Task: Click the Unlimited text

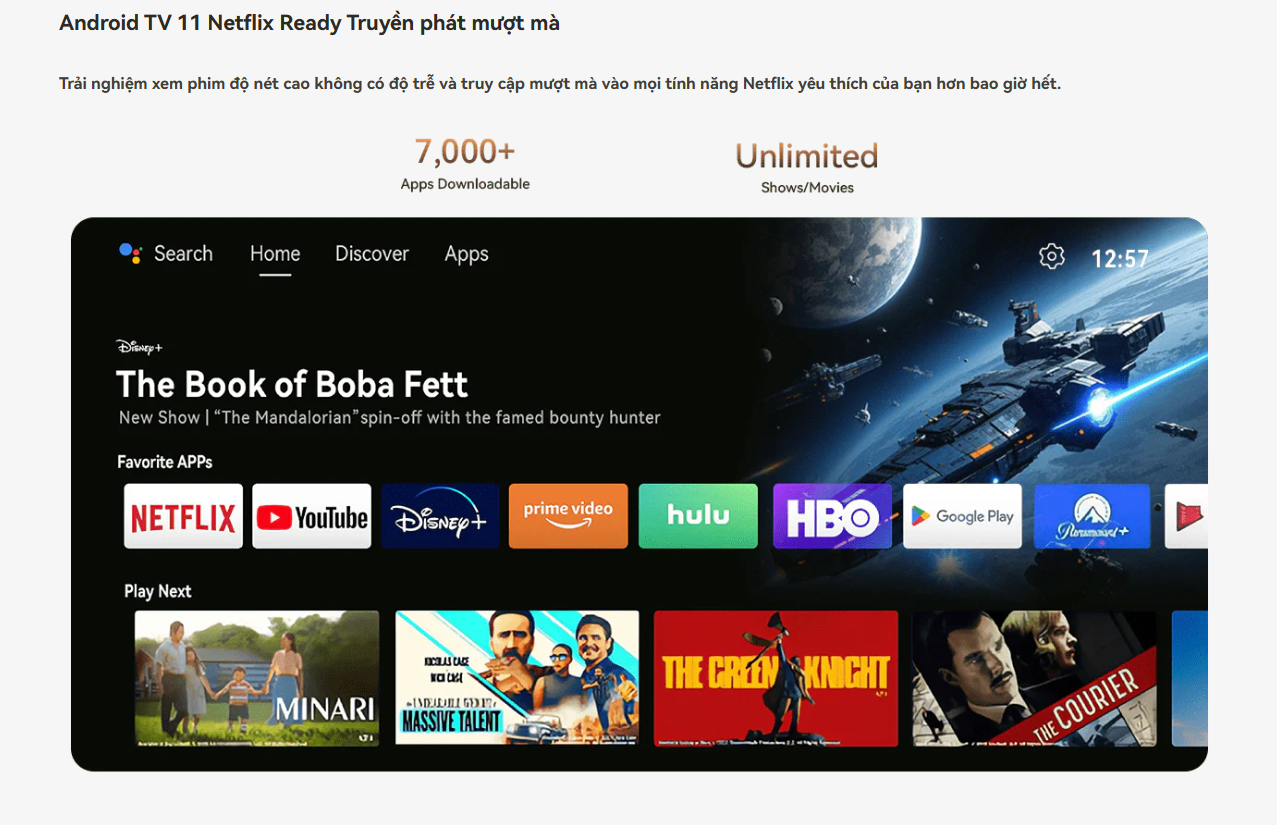Action: (x=807, y=156)
